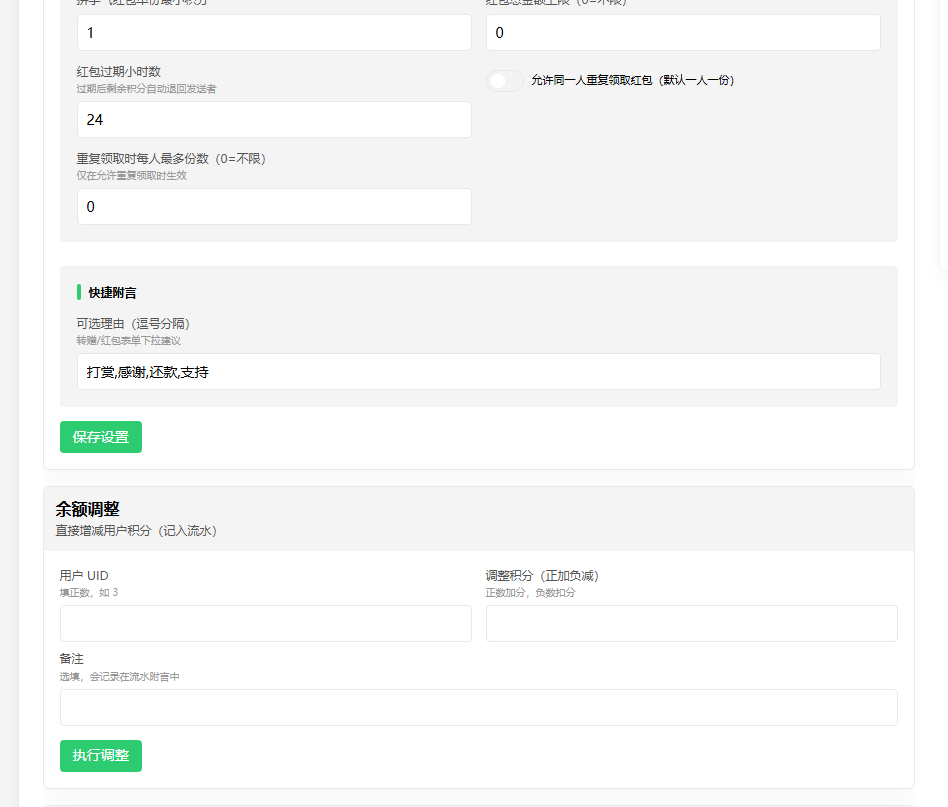Click the 保存设置 button

coord(101,437)
